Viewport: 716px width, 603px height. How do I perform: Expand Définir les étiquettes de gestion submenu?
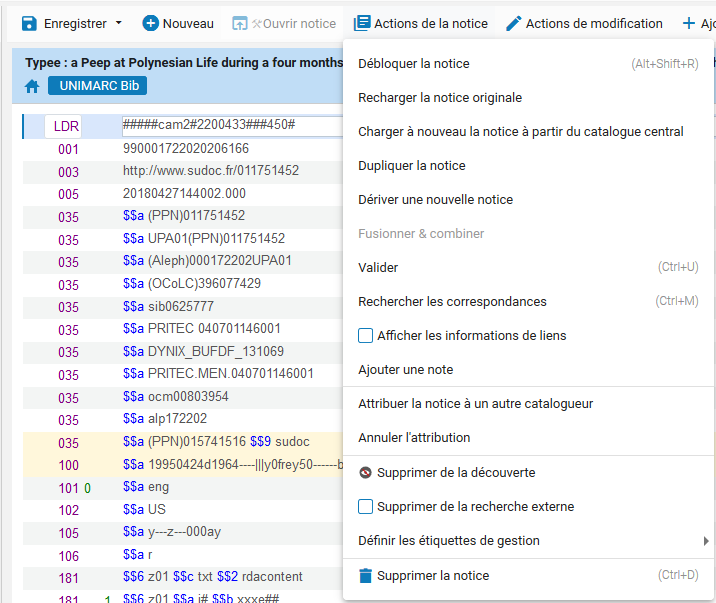[x=706, y=541]
